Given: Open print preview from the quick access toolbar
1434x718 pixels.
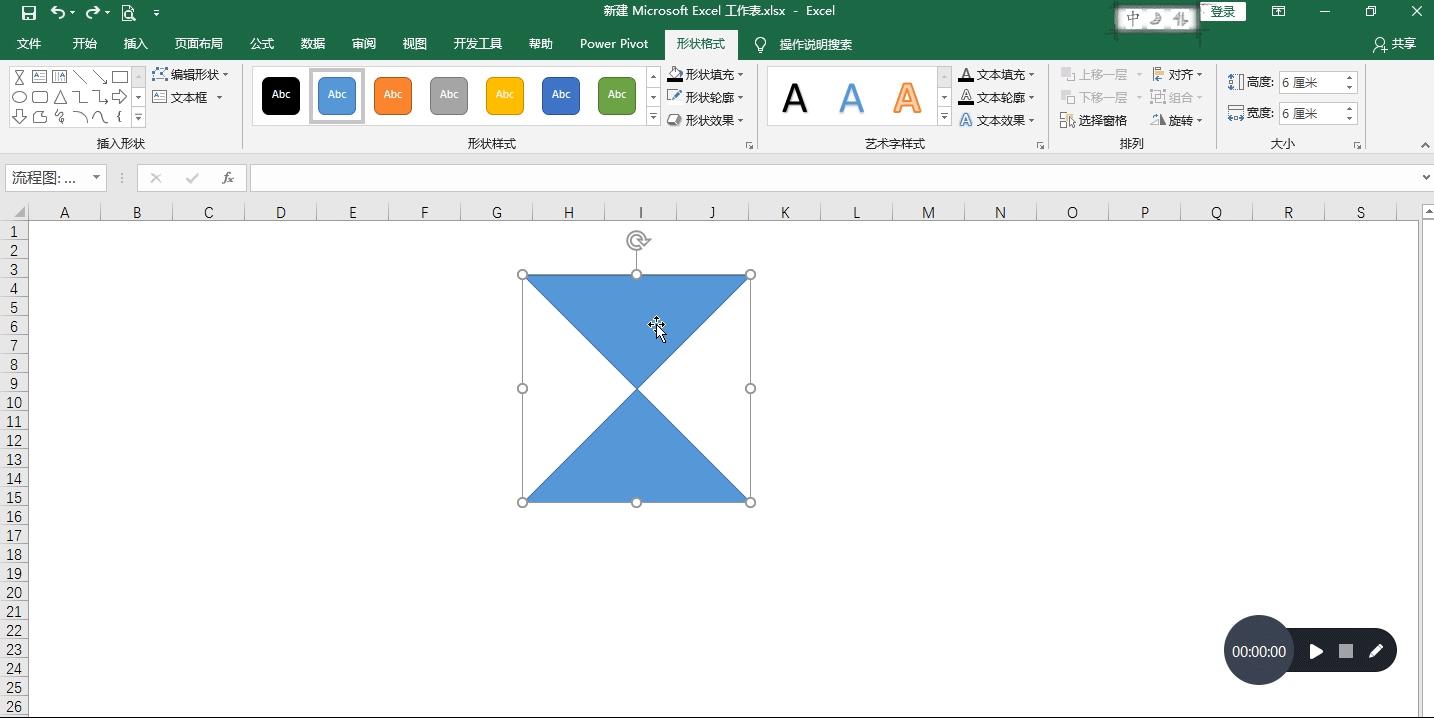Looking at the screenshot, I should click(128, 13).
